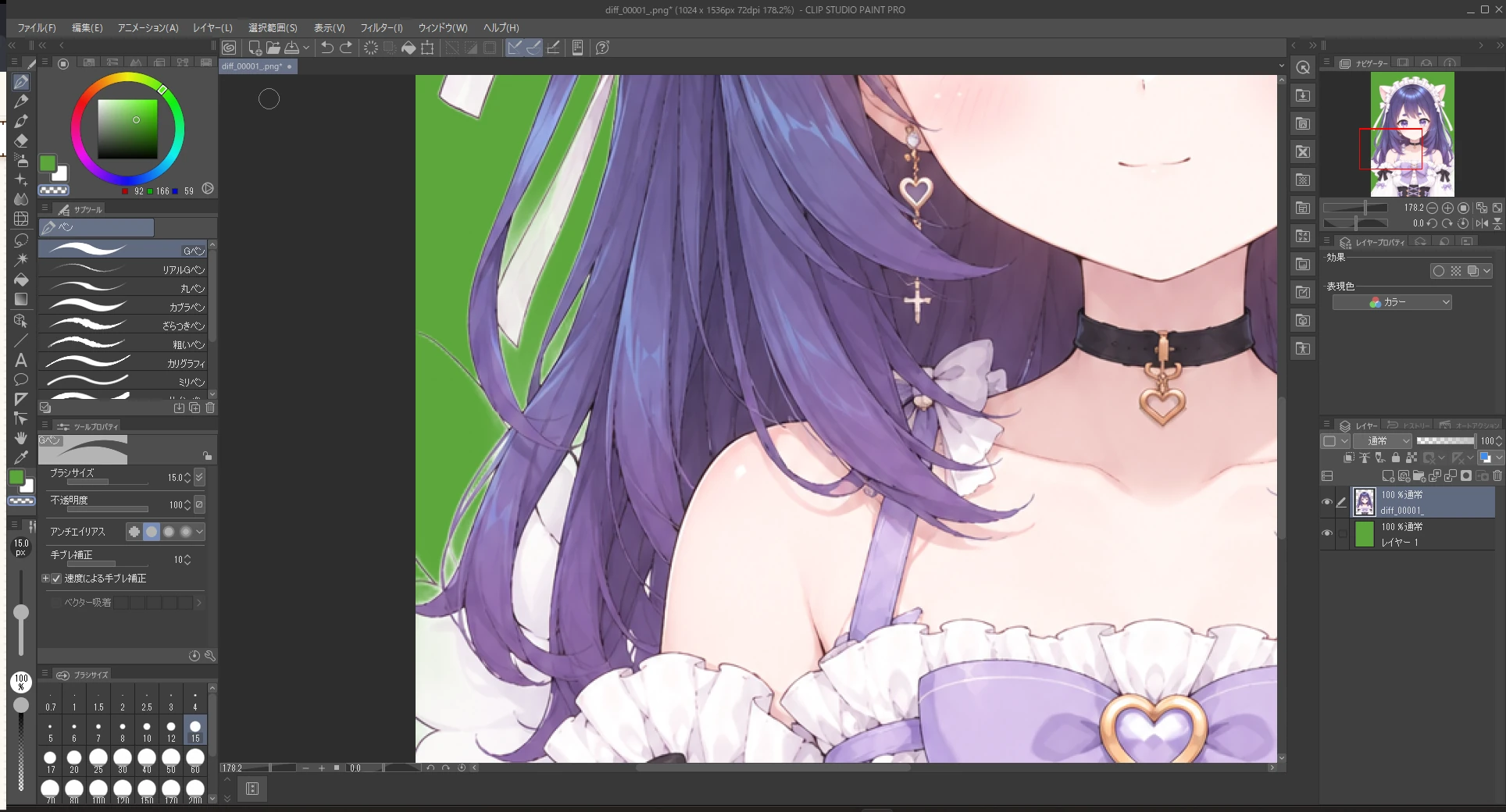Viewport: 1506px width, 812px height.
Task: Click the Clear (delete) spinner icon
Action: click(370, 48)
